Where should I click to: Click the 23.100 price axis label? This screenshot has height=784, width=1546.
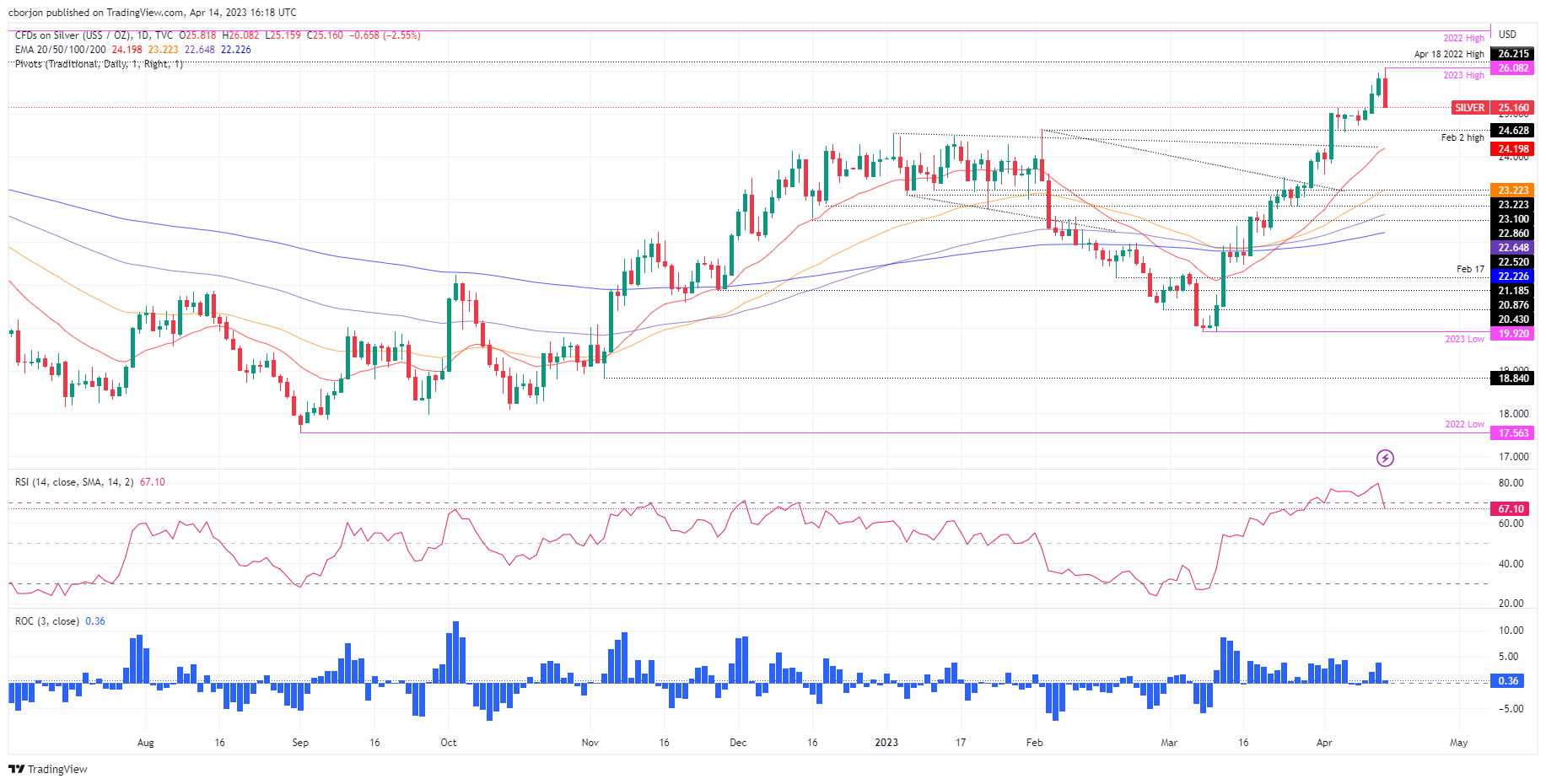[x=1513, y=219]
